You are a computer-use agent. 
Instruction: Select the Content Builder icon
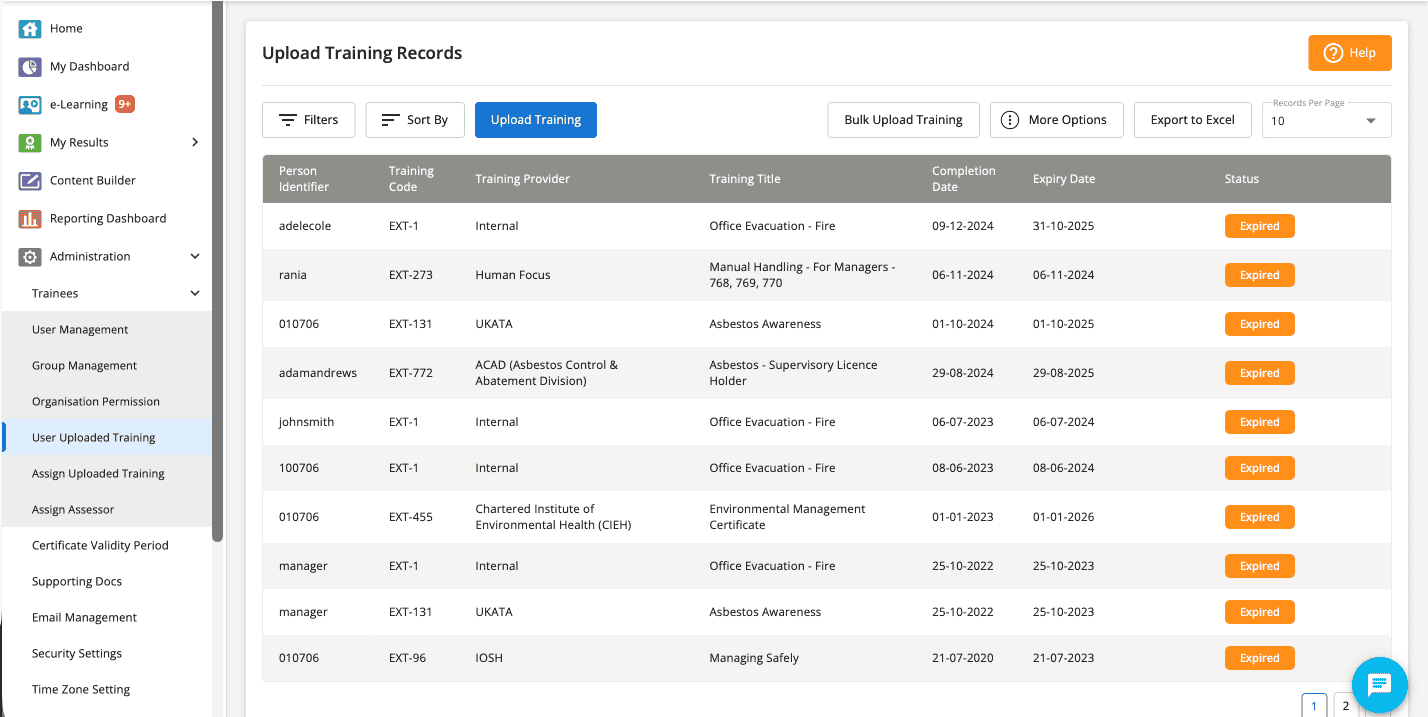(x=30, y=181)
